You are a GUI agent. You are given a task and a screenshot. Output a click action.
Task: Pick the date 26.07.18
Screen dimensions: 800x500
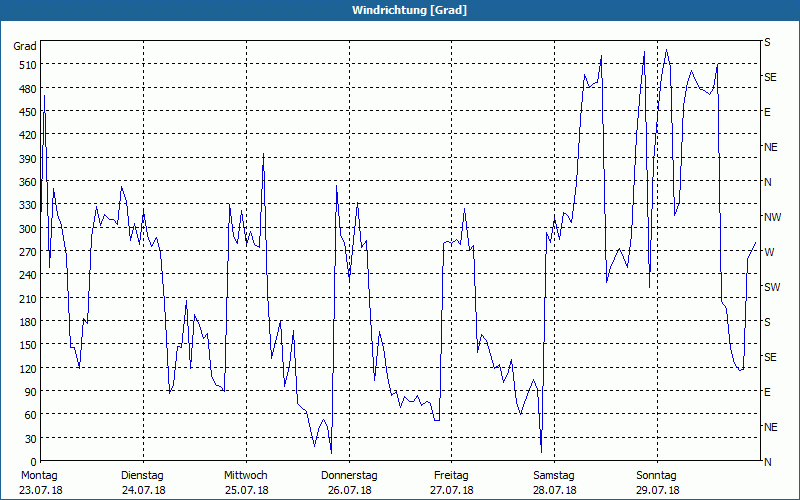click(349, 491)
